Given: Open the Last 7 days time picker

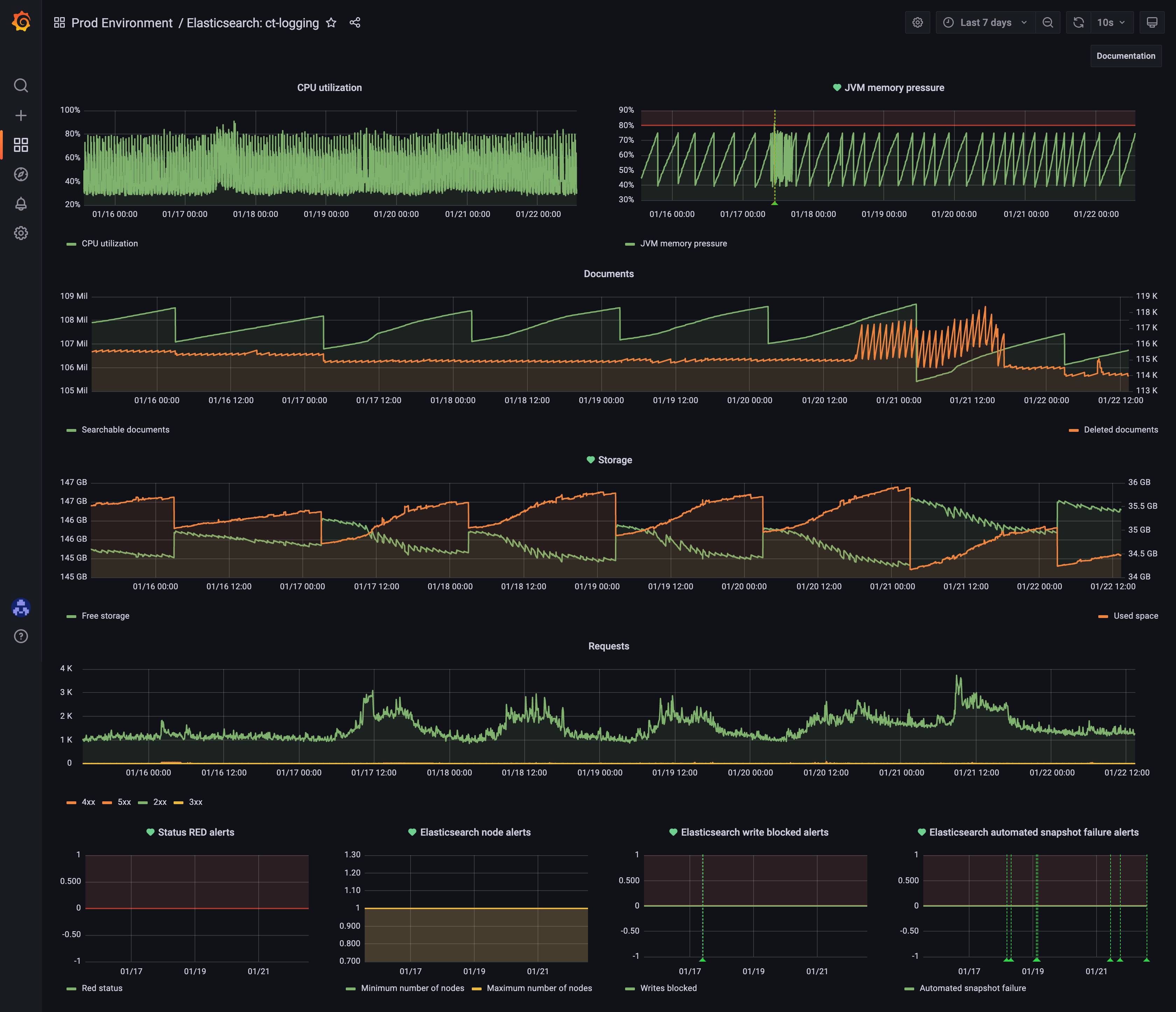Looking at the screenshot, I should coord(985,23).
